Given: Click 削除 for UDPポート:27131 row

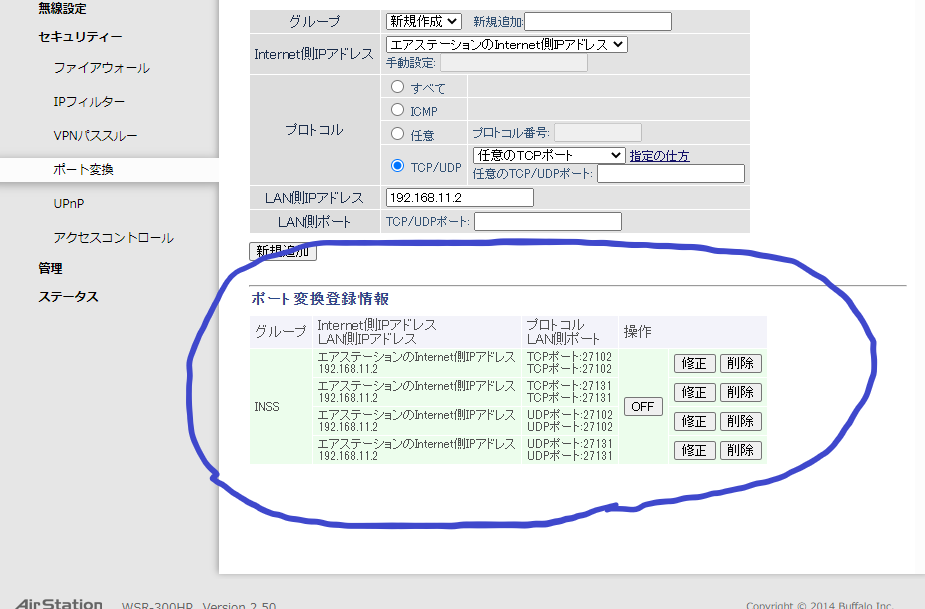Looking at the screenshot, I should [x=740, y=450].
